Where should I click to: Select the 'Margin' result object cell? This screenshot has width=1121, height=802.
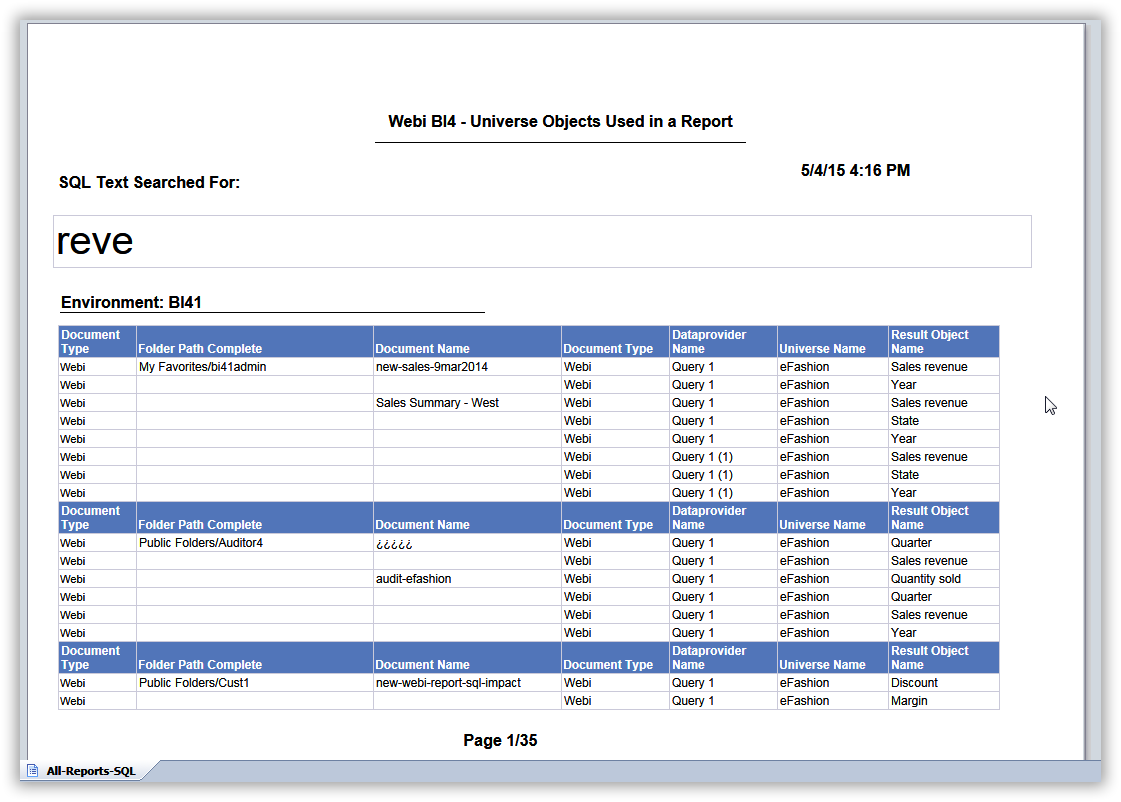pos(943,701)
